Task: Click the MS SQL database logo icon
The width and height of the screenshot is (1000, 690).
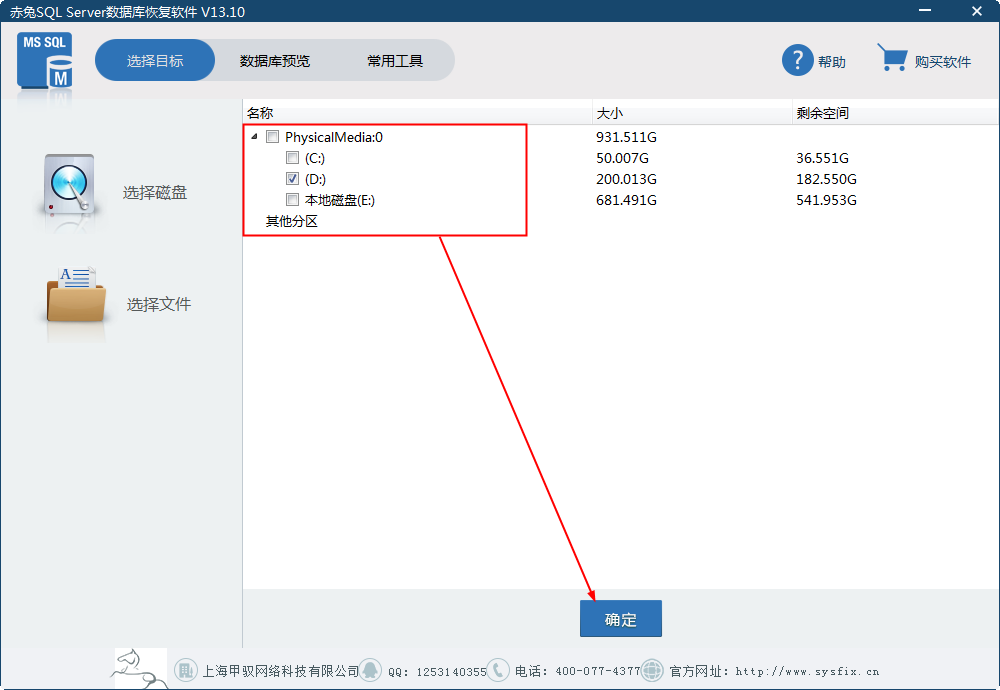Action: point(45,61)
